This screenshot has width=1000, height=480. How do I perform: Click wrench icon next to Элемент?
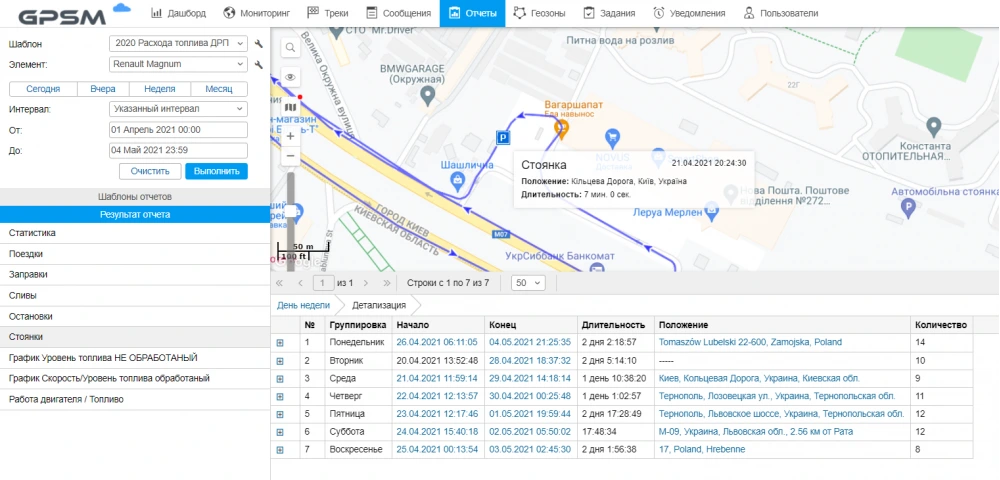coord(259,65)
